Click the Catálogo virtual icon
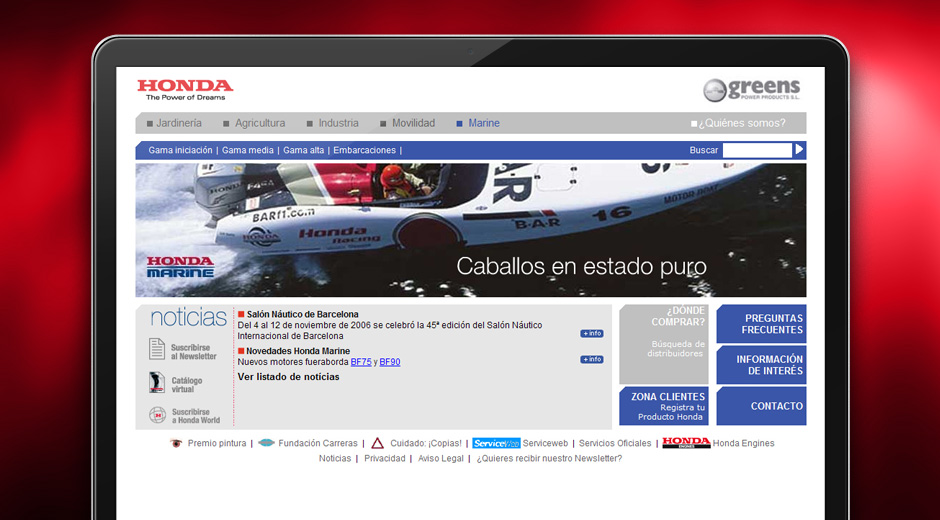The width and height of the screenshot is (940, 520). coord(157,382)
